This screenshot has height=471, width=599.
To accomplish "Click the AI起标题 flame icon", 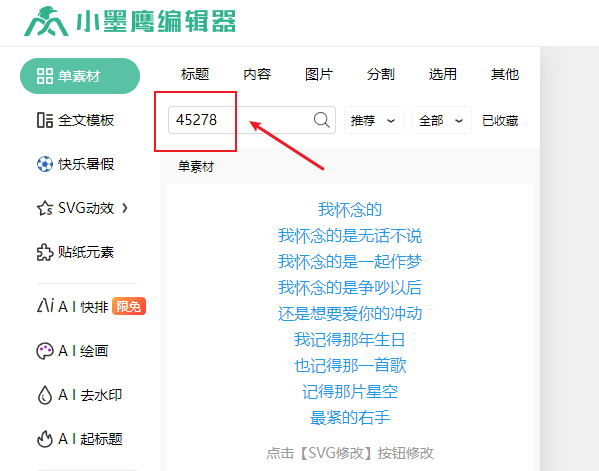I will 45,439.
